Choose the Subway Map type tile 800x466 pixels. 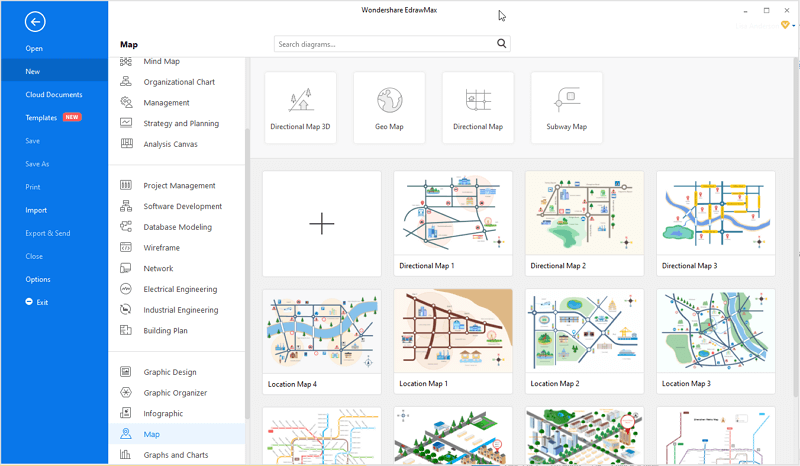tap(567, 108)
